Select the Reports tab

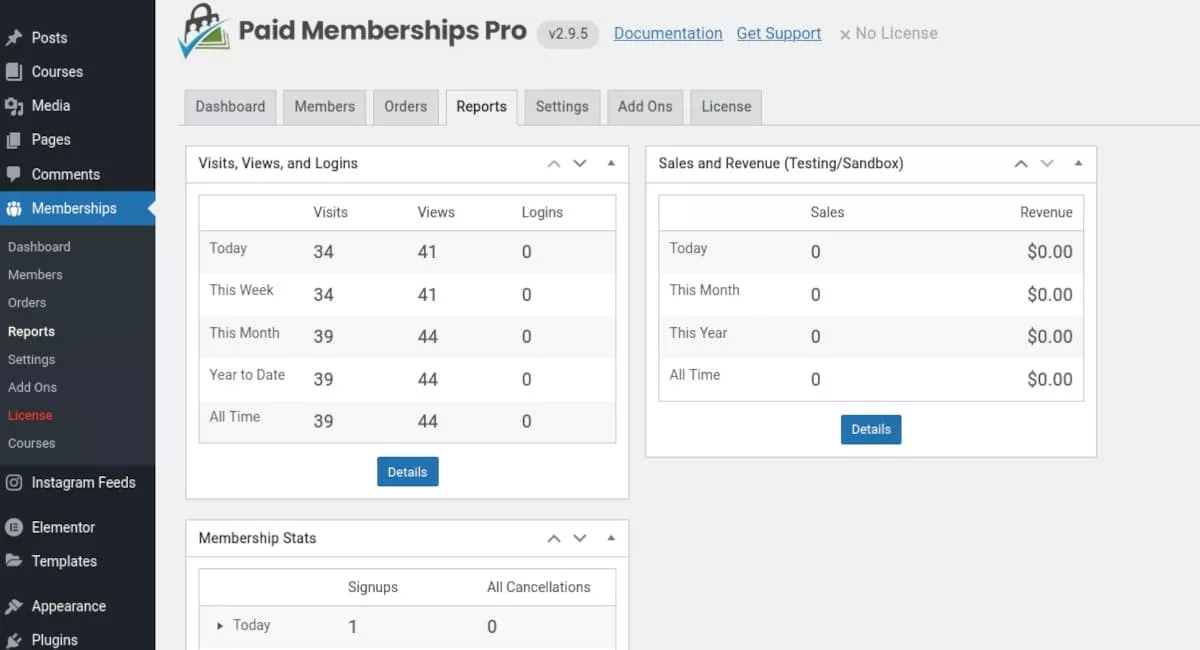click(x=481, y=107)
